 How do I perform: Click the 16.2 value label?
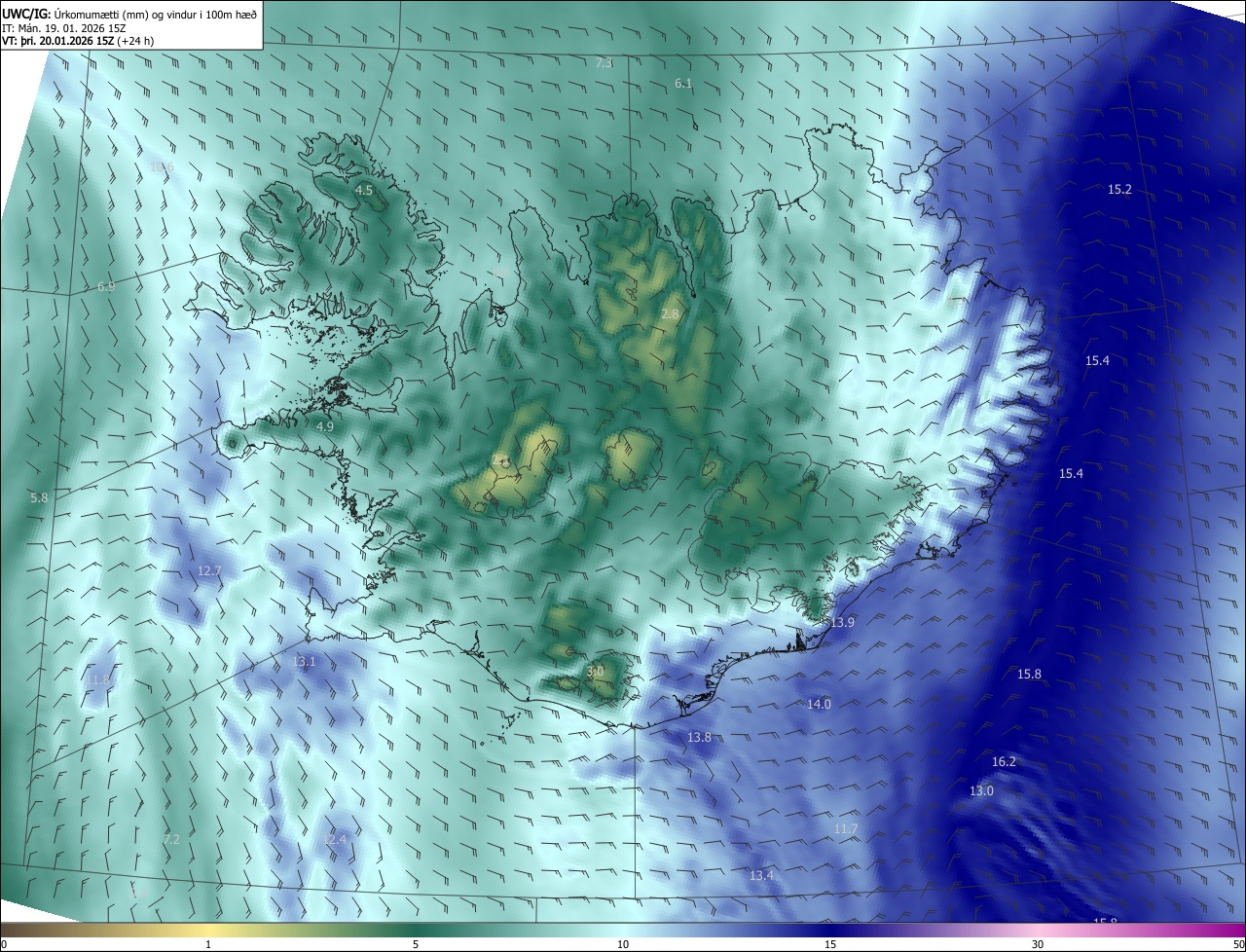pyautogui.click(x=1004, y=762)
